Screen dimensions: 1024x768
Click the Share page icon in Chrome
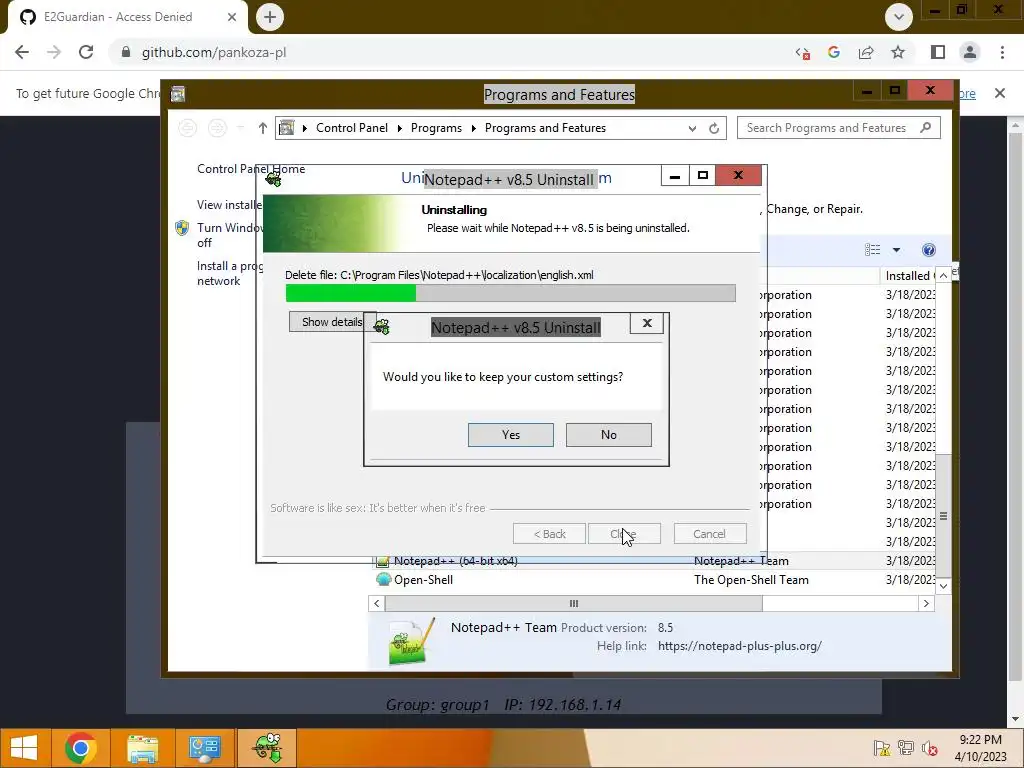coord(866,52)
